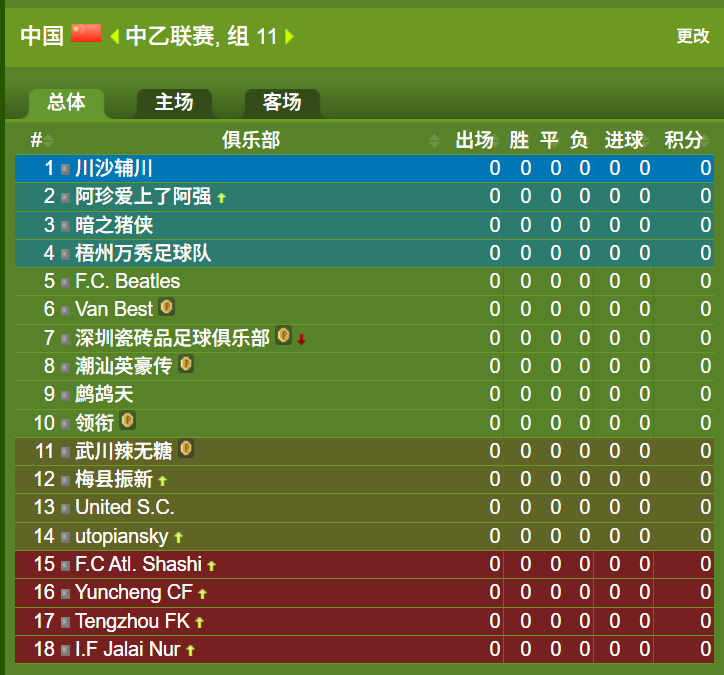Click gold badge beside 武川辣无糖
The height and width of the screenshot is (675, 724).
186,449
